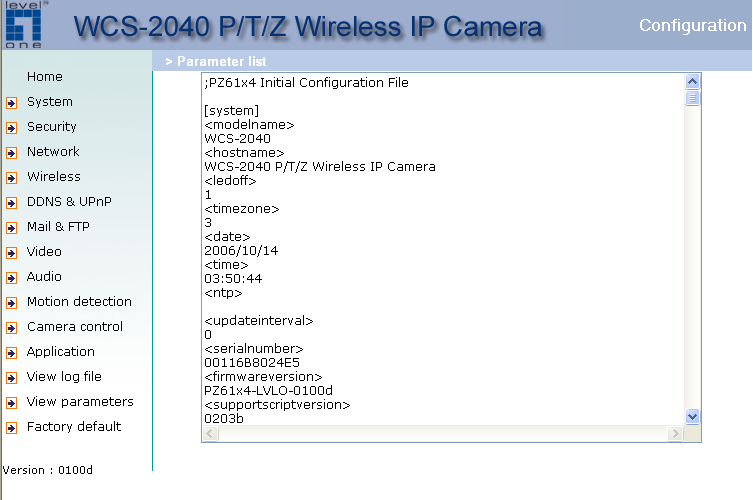Click the serial number 00116B8024E5
Image resolution: width=753 pixels, height=500 pixels.
point(252,363)
